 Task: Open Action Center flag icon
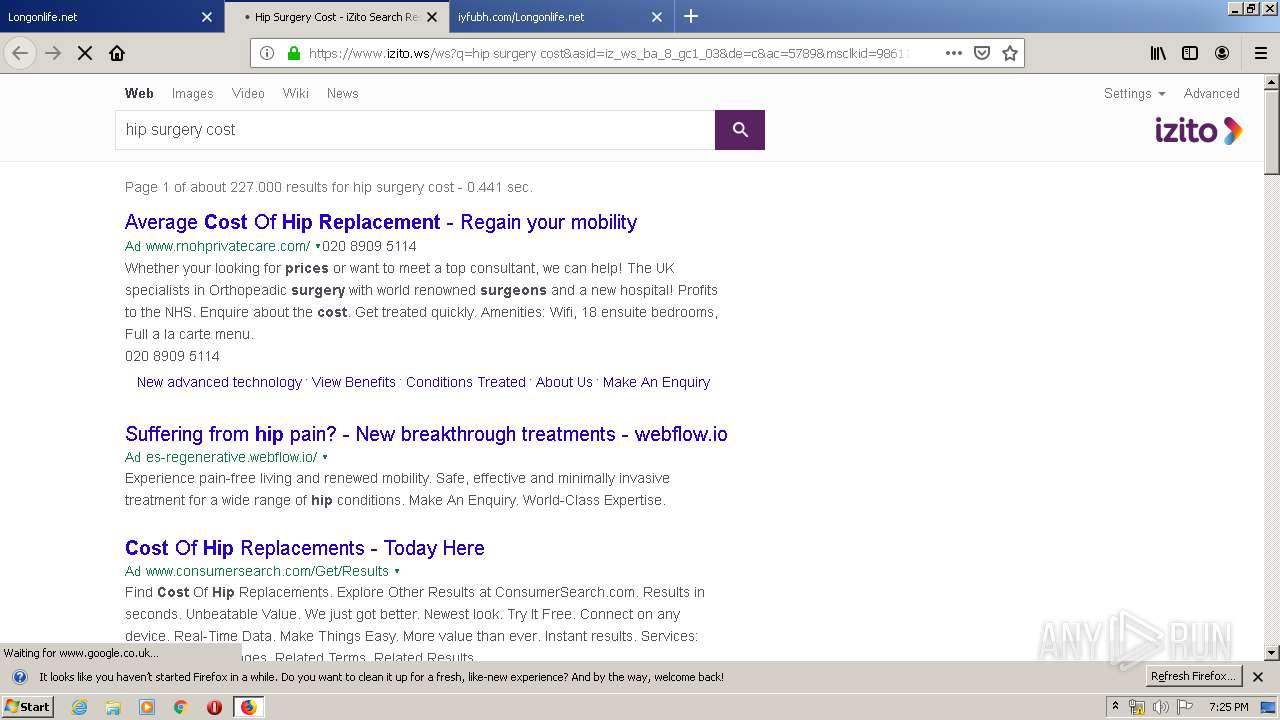pos(1186,707)
